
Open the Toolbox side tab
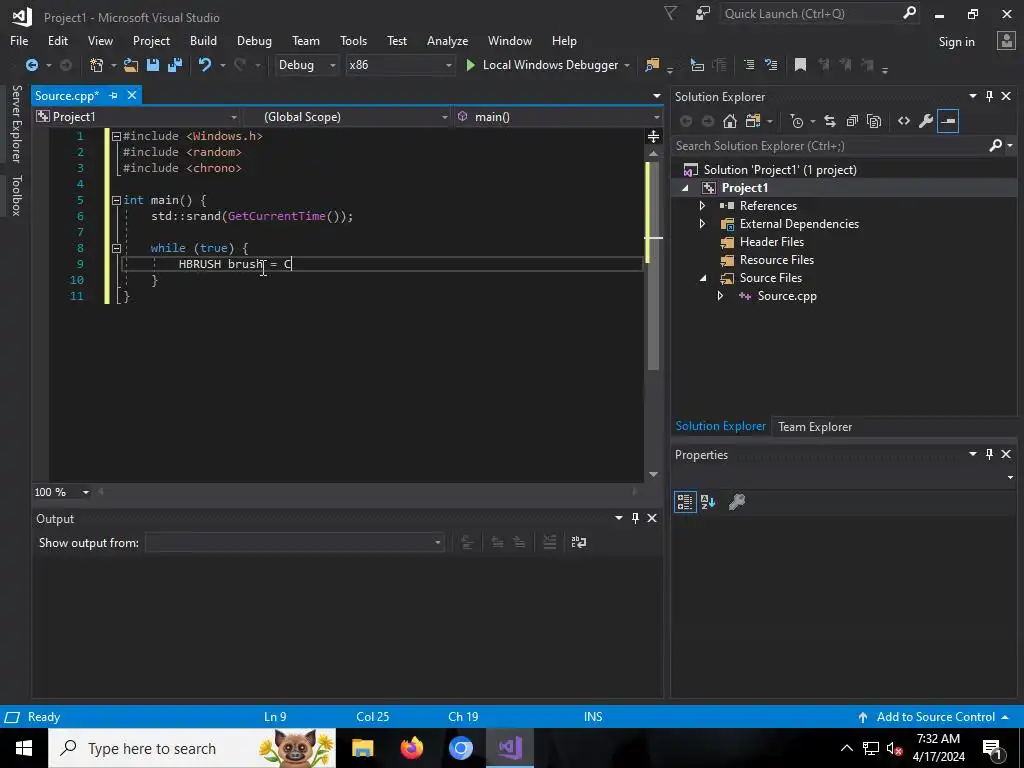pyautogui.click(x=16, y=195)
